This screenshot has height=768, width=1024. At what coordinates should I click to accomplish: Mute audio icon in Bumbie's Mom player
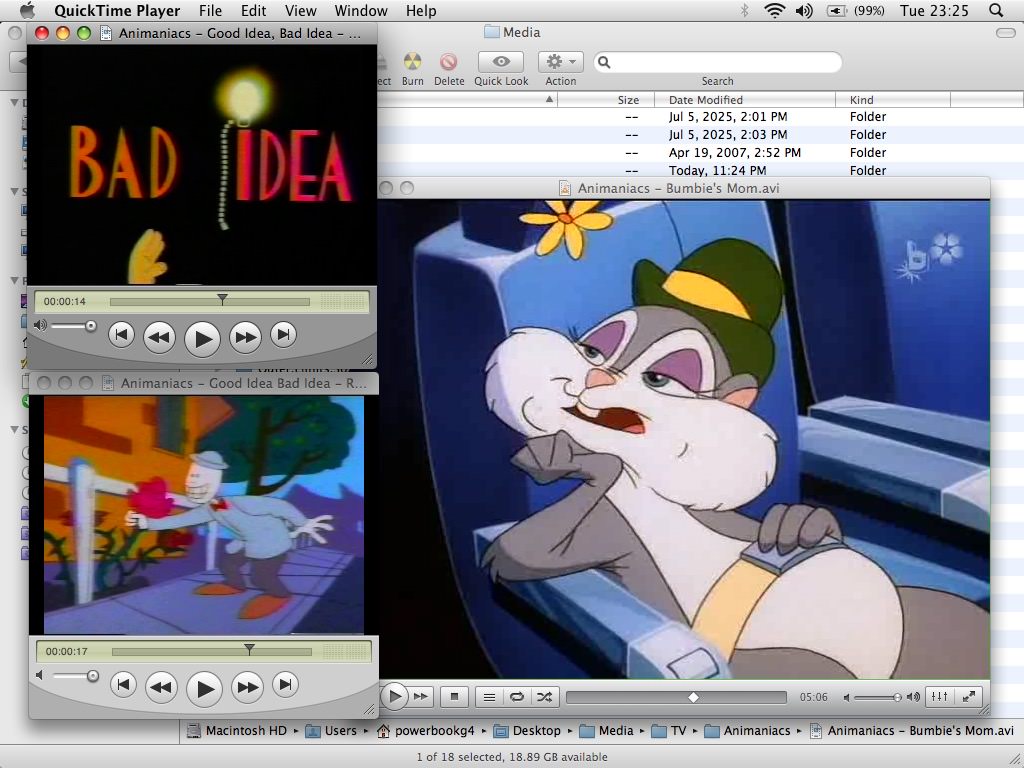click(x=846, y=697)
